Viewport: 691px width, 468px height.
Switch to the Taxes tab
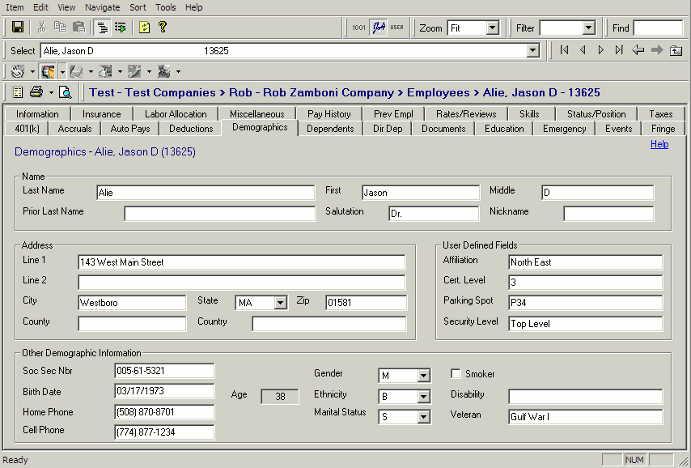point(661,114)
